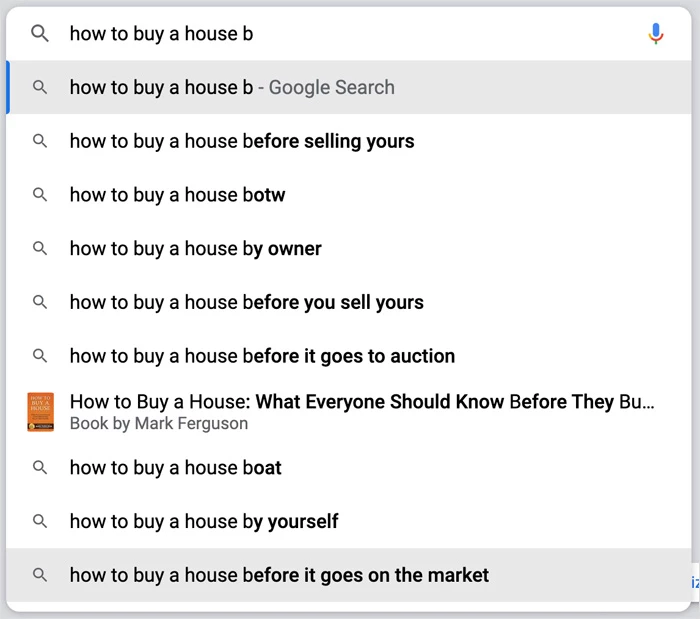This screenshot has width=700, height=619.
Task: Open the 'How to Buy a House' book result
Action: [362, 411]
